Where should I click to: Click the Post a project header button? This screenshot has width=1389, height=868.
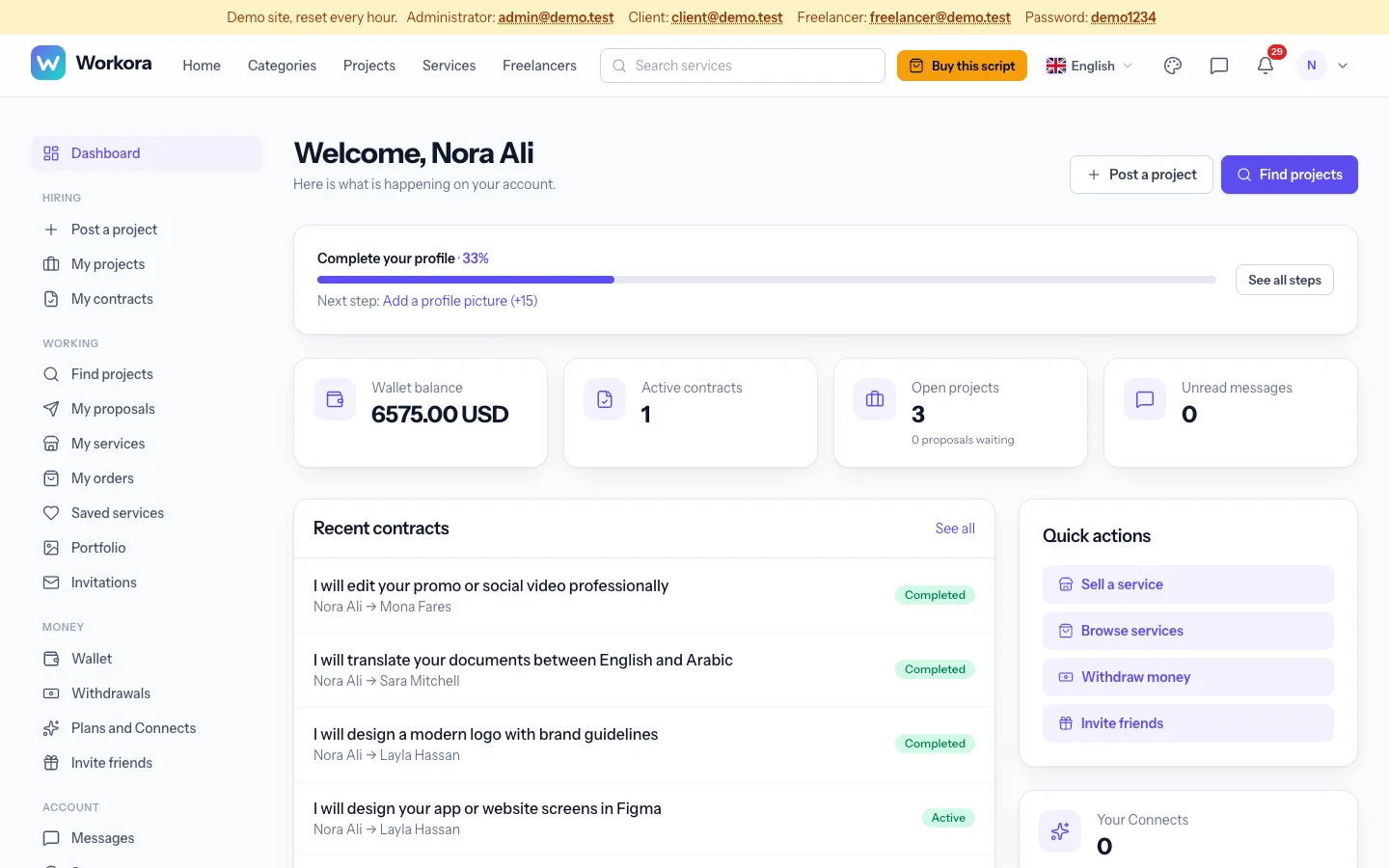pyautogui.click(x=1141, y=175)
